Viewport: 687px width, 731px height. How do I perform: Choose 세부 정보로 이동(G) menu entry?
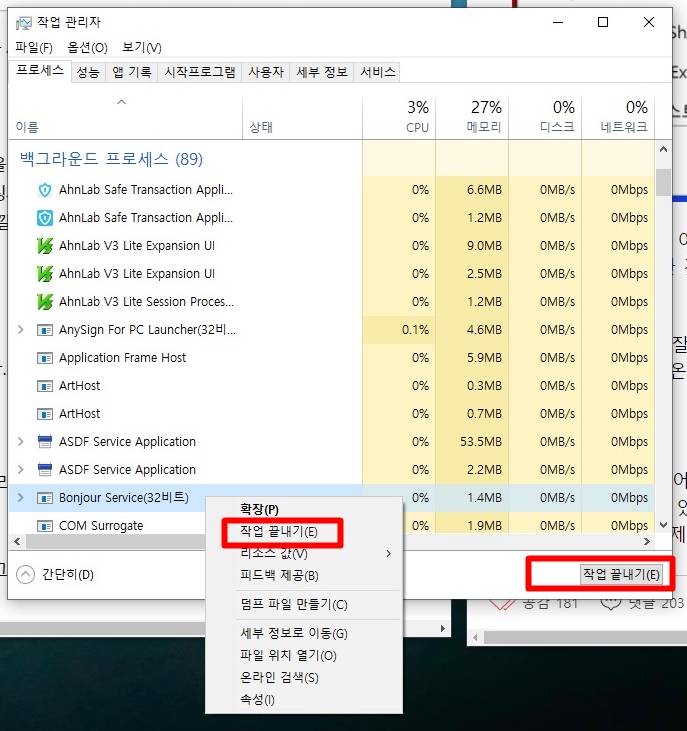click(294, 634)
